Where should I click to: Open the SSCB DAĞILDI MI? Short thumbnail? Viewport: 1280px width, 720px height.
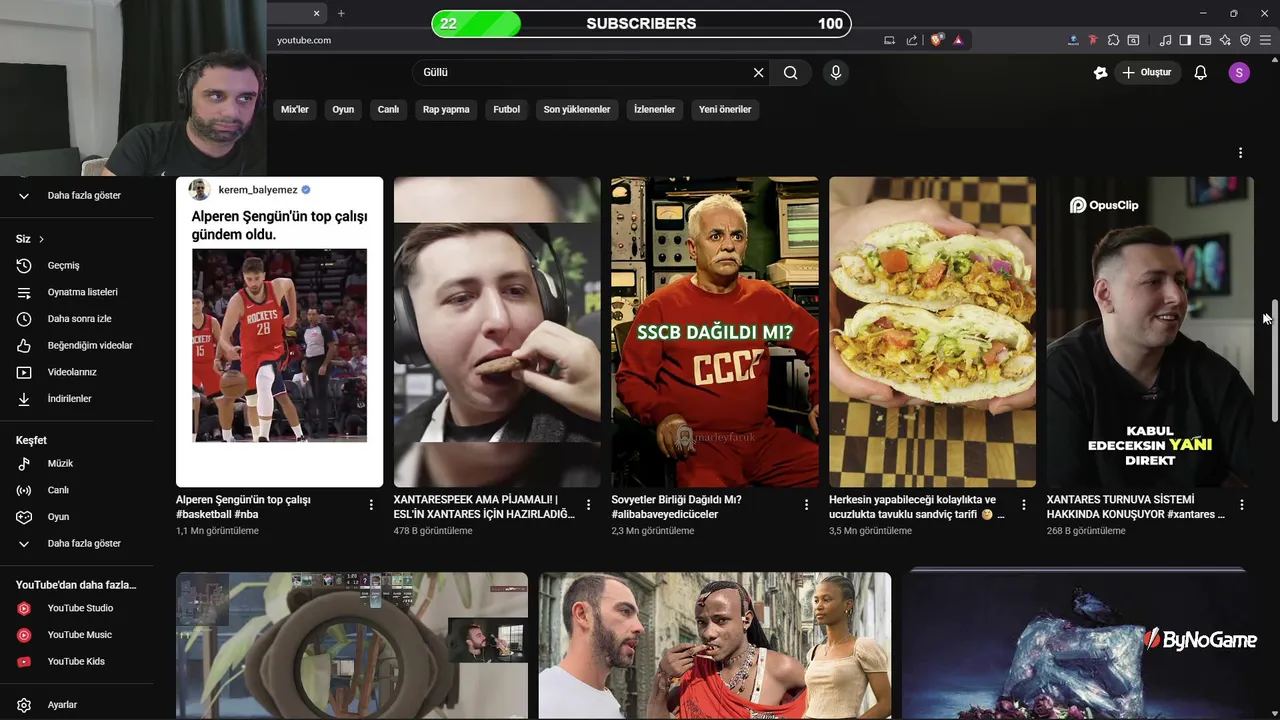[x=715, y=332]
